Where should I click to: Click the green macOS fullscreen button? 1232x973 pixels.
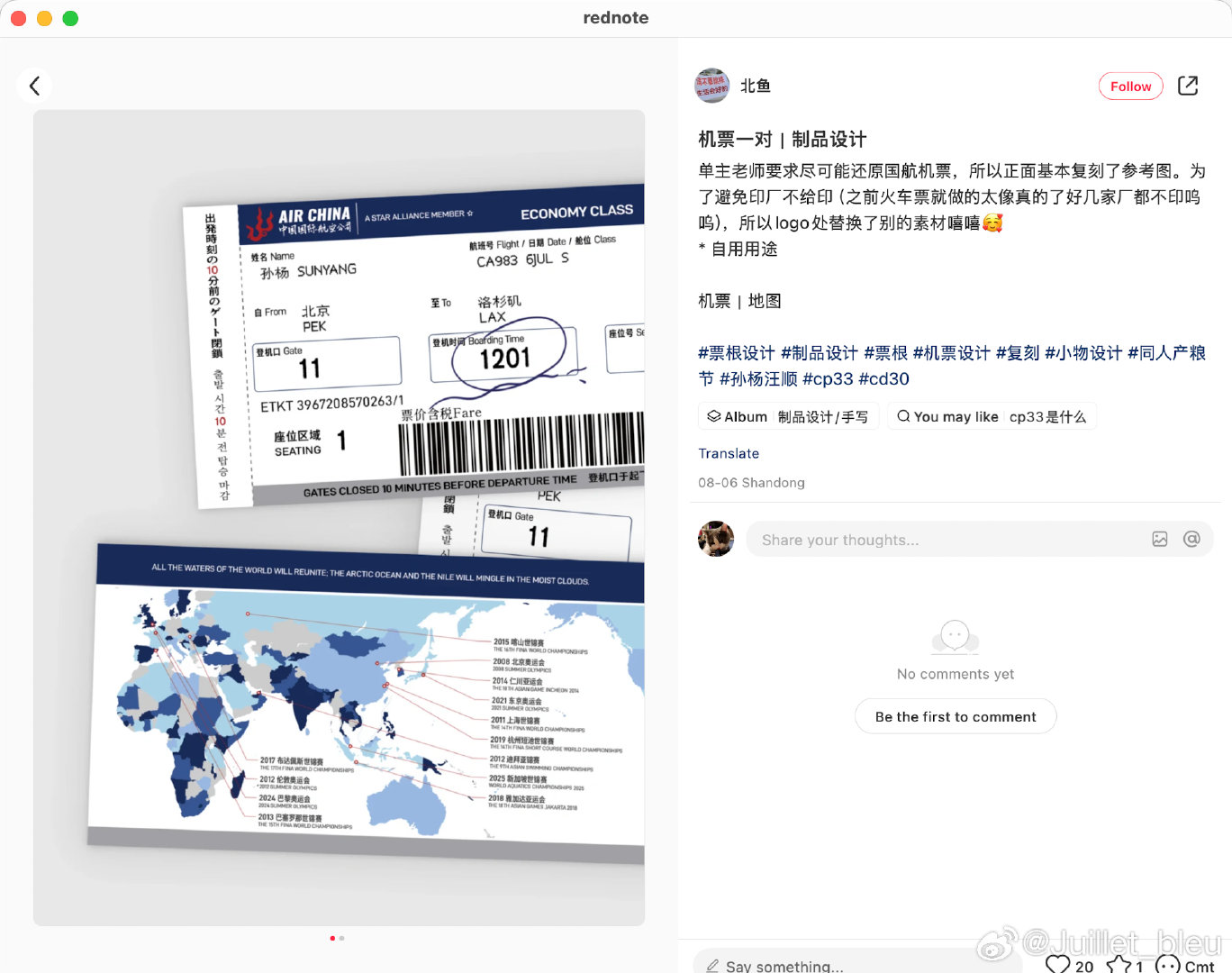coord(70,18)
